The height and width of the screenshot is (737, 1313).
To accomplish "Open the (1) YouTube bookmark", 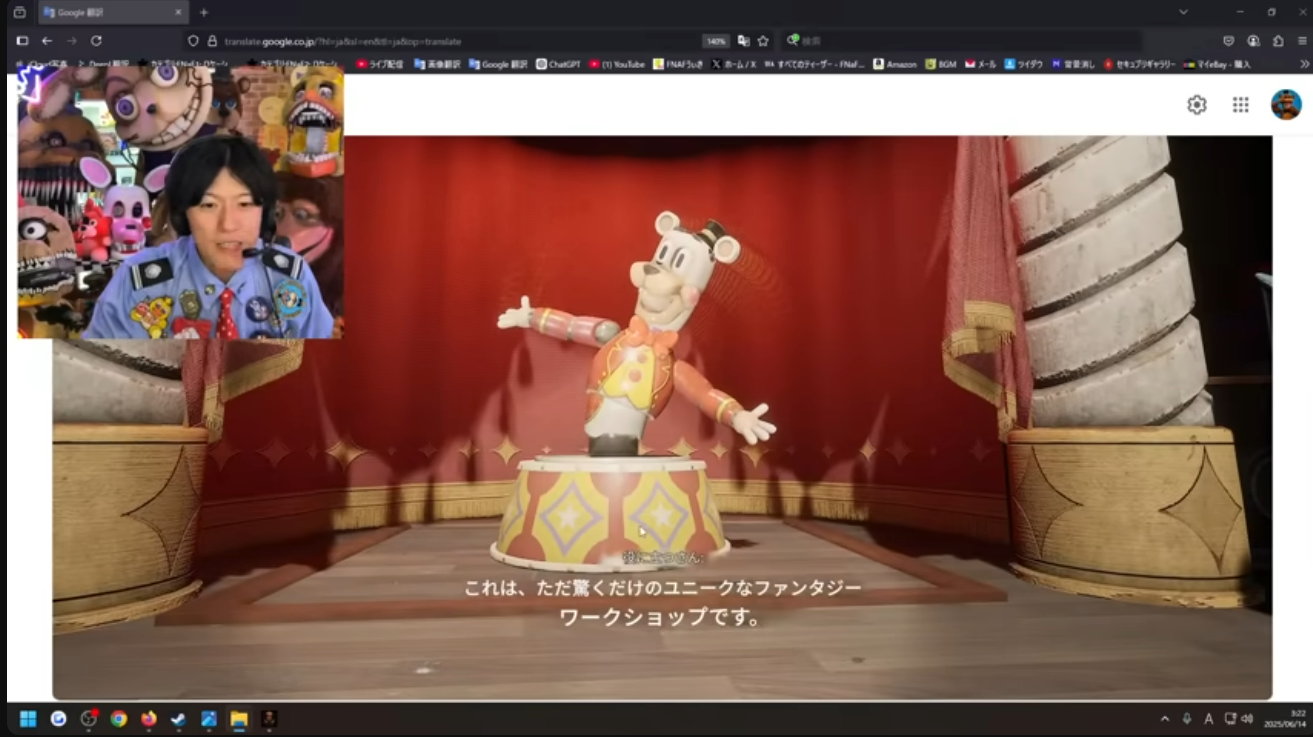I will 617,64.
